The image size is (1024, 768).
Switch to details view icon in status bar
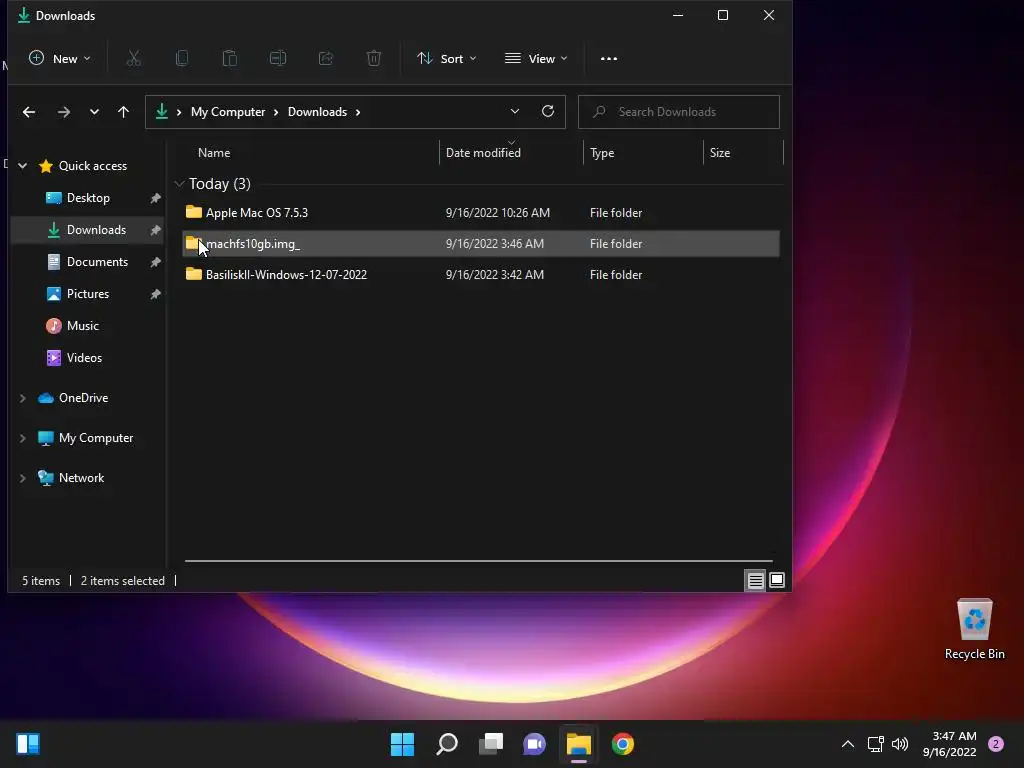click(x=756, y=581)
